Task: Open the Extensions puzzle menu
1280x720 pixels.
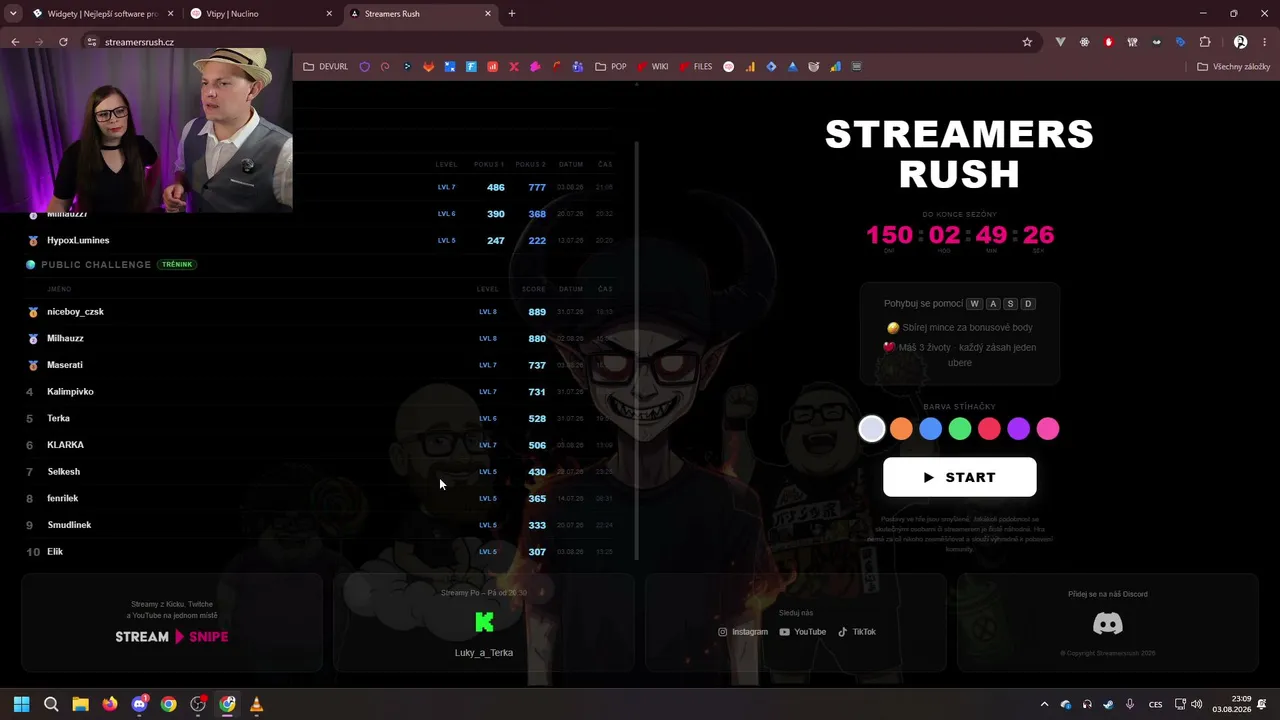Action: (1205, 42)
